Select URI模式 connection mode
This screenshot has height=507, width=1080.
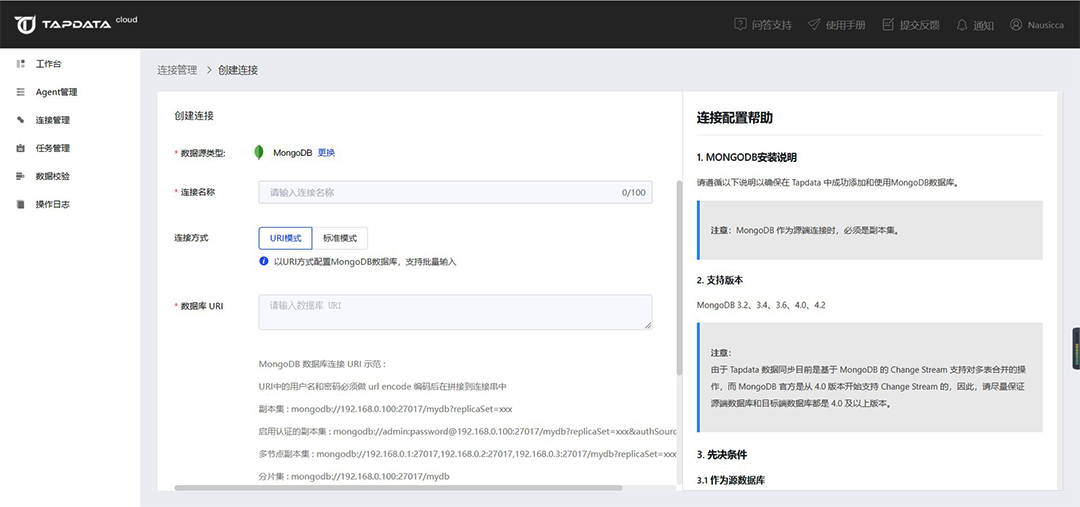tap(285, 238)
